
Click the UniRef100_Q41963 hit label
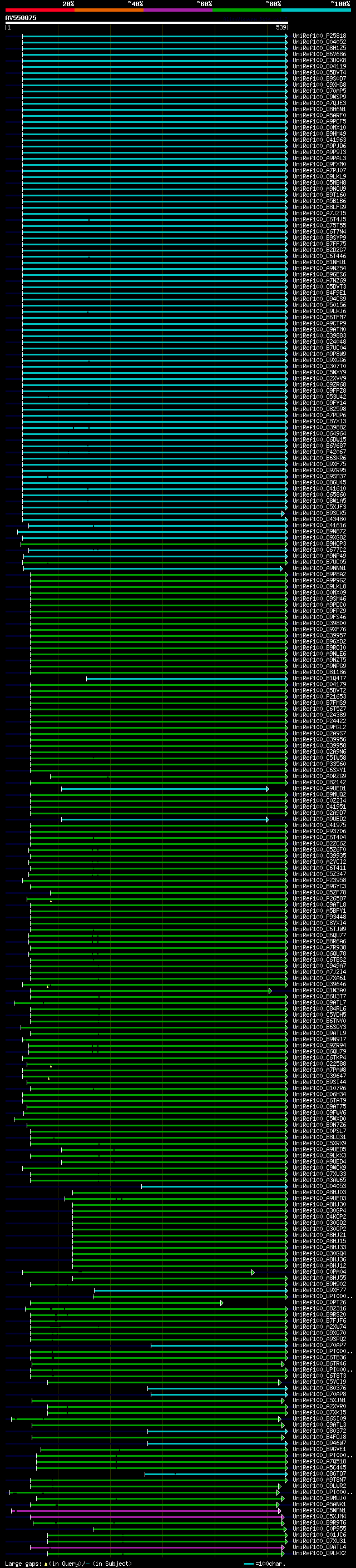point(319,141)
